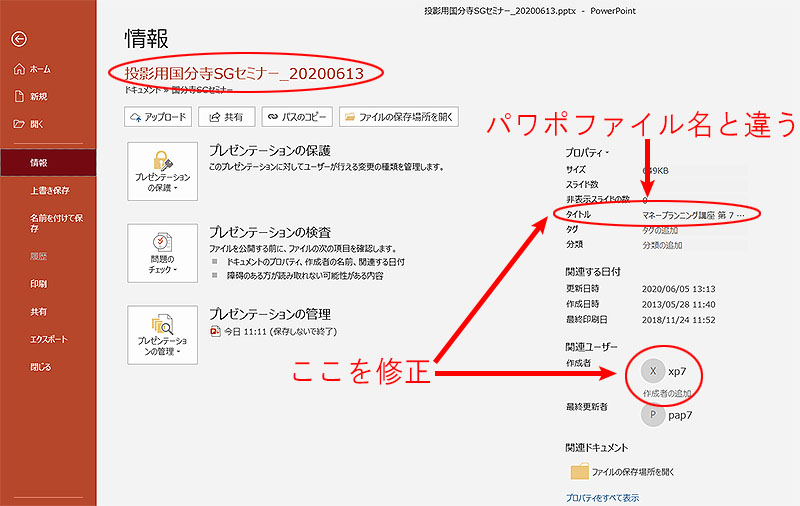The width and height of the screenshot is (800, 506).
Task: Expand the プロパティ dropdown header
Action: pyautogui.click(x=587, y=153)
